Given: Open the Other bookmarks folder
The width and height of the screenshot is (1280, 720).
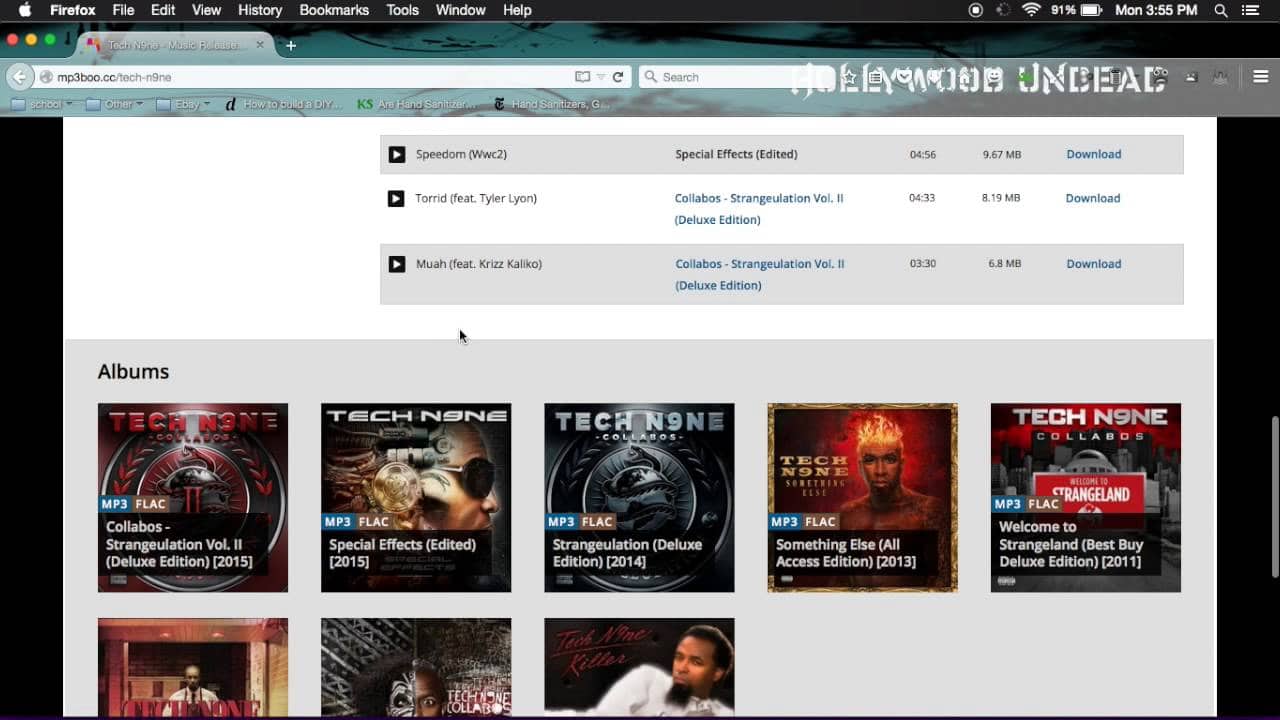Looking at the screenshot, I should [115, 104].
